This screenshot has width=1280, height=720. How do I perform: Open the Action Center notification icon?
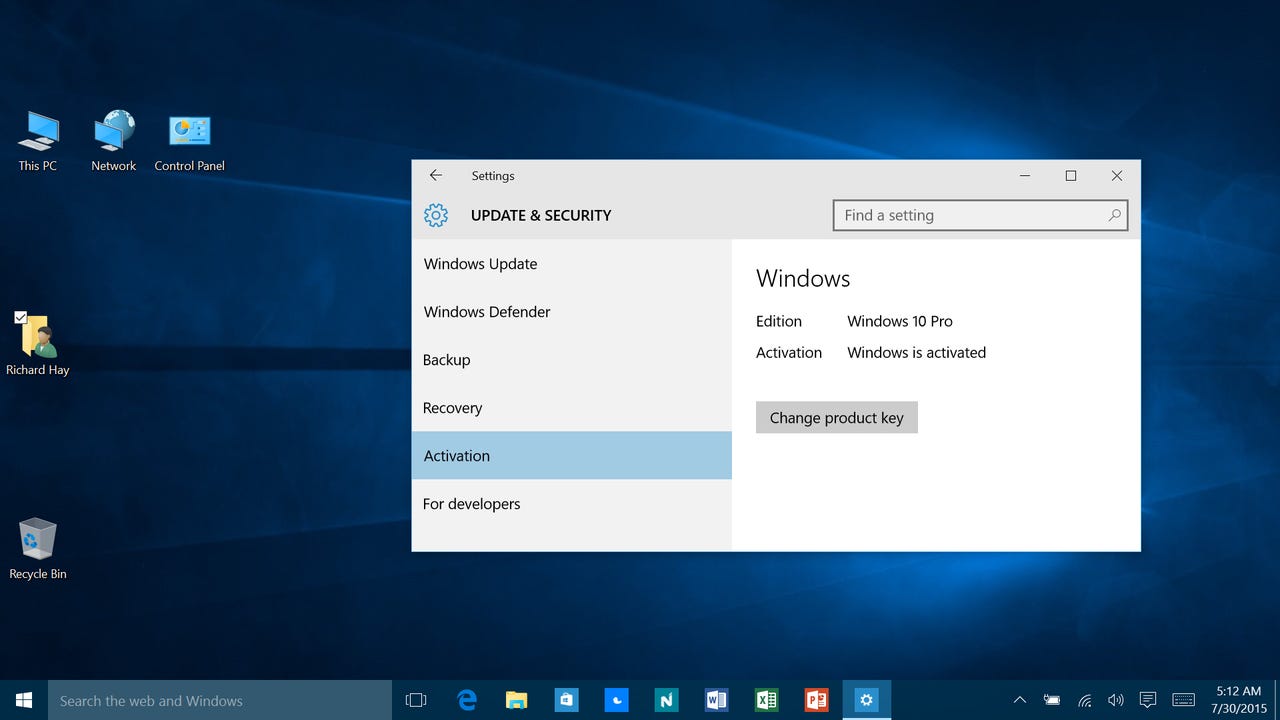click(x=1147, y=700)
